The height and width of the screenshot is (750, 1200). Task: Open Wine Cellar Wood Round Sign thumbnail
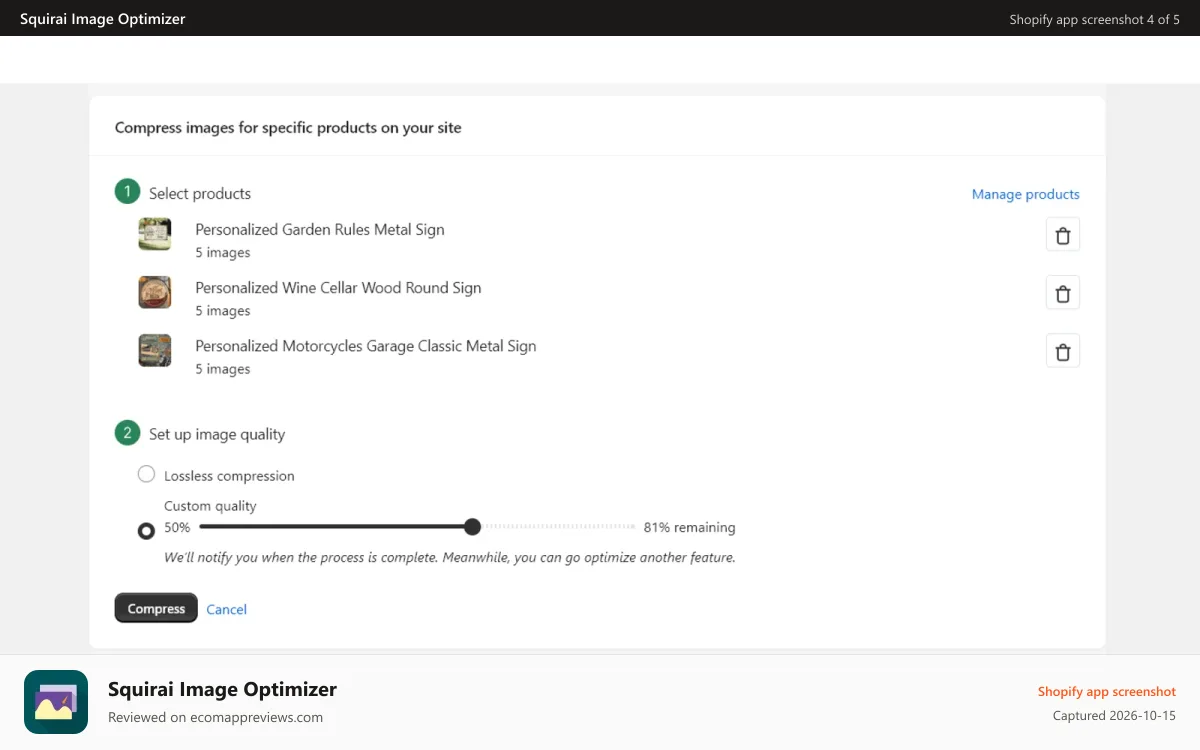click(155, 292)
